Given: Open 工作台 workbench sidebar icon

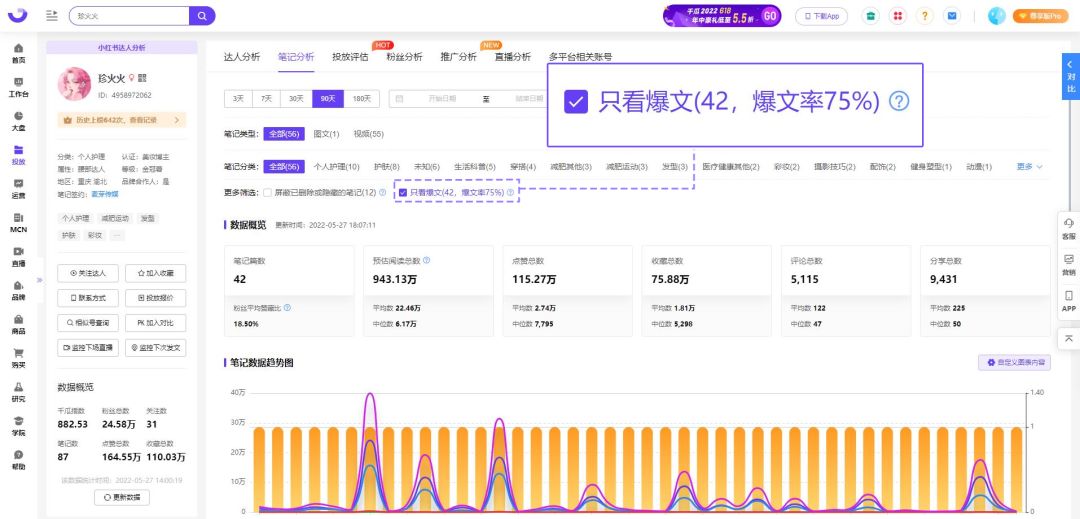Looking at the screenshot, I should 18,87.
